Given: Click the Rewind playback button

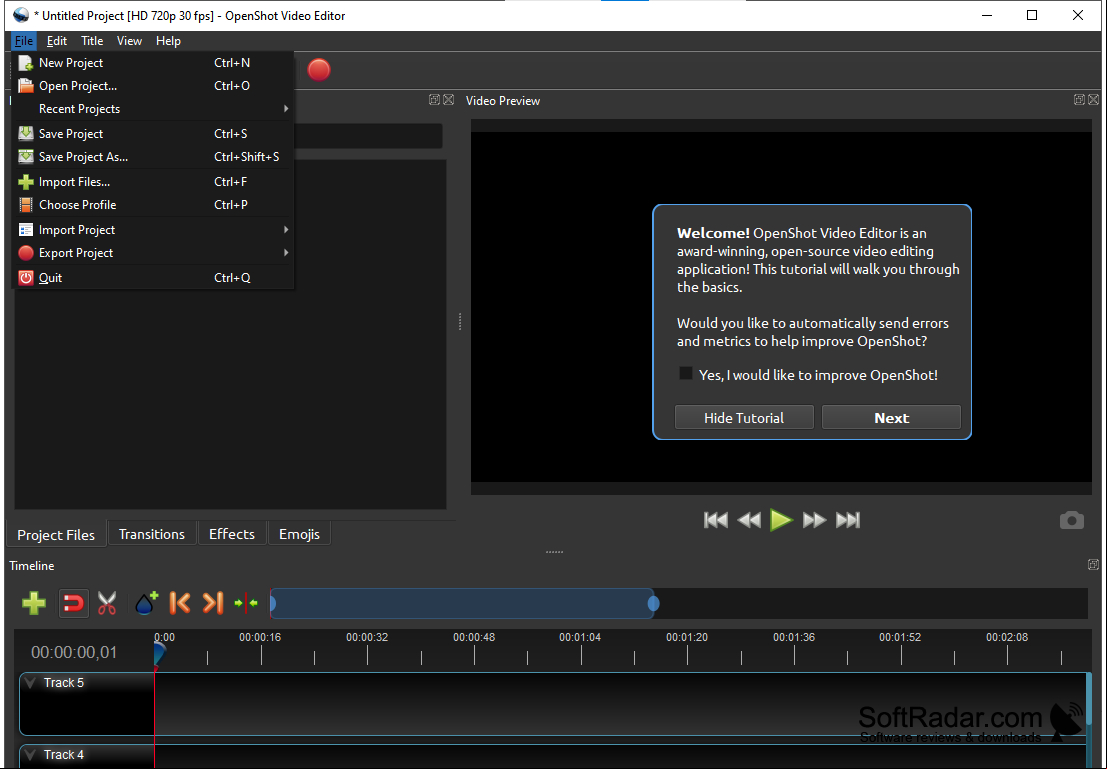Looking at the screenshot, I should click(748, 520).
